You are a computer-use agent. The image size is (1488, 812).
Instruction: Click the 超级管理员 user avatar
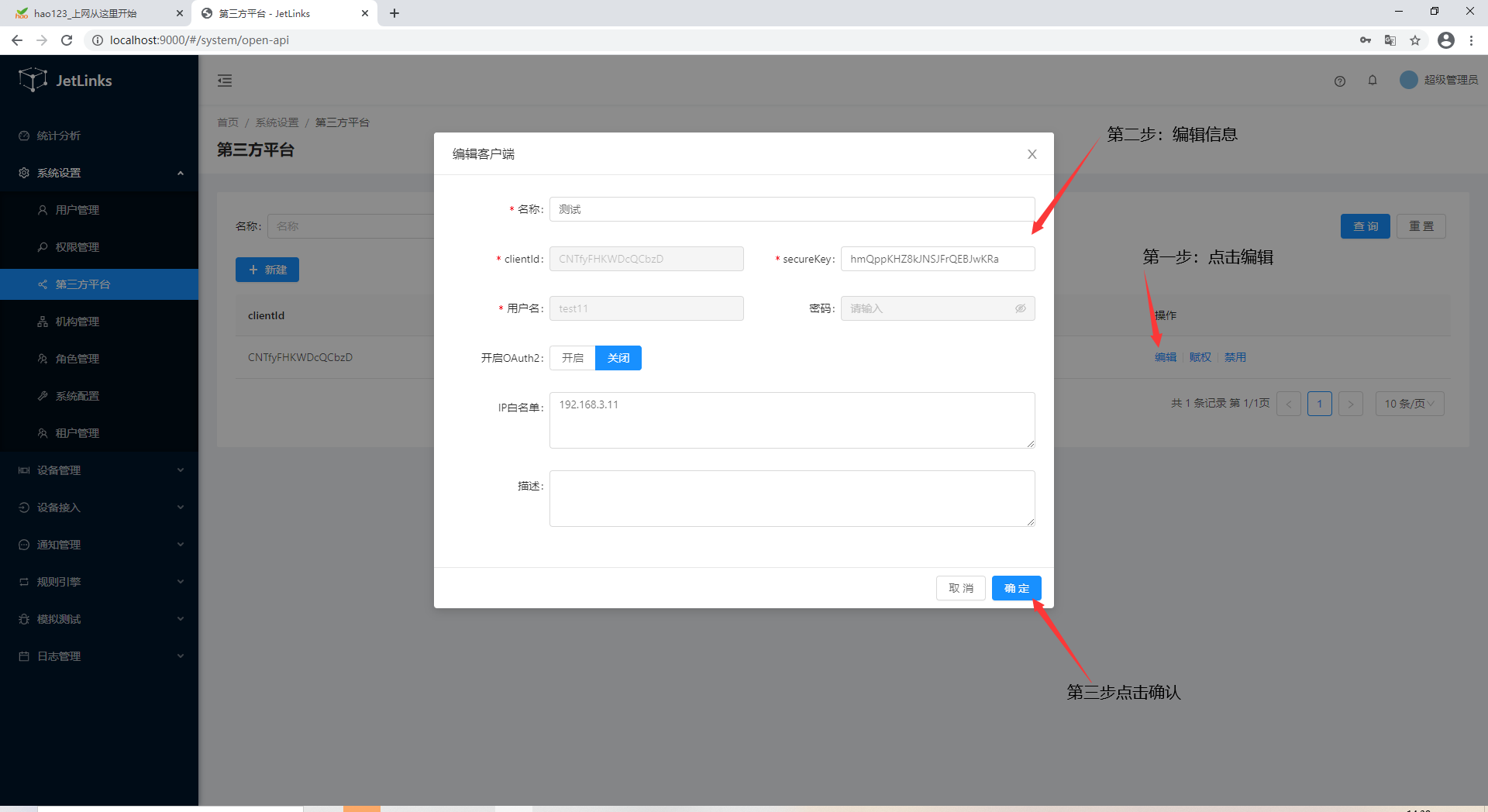(x=1409, y=80)
